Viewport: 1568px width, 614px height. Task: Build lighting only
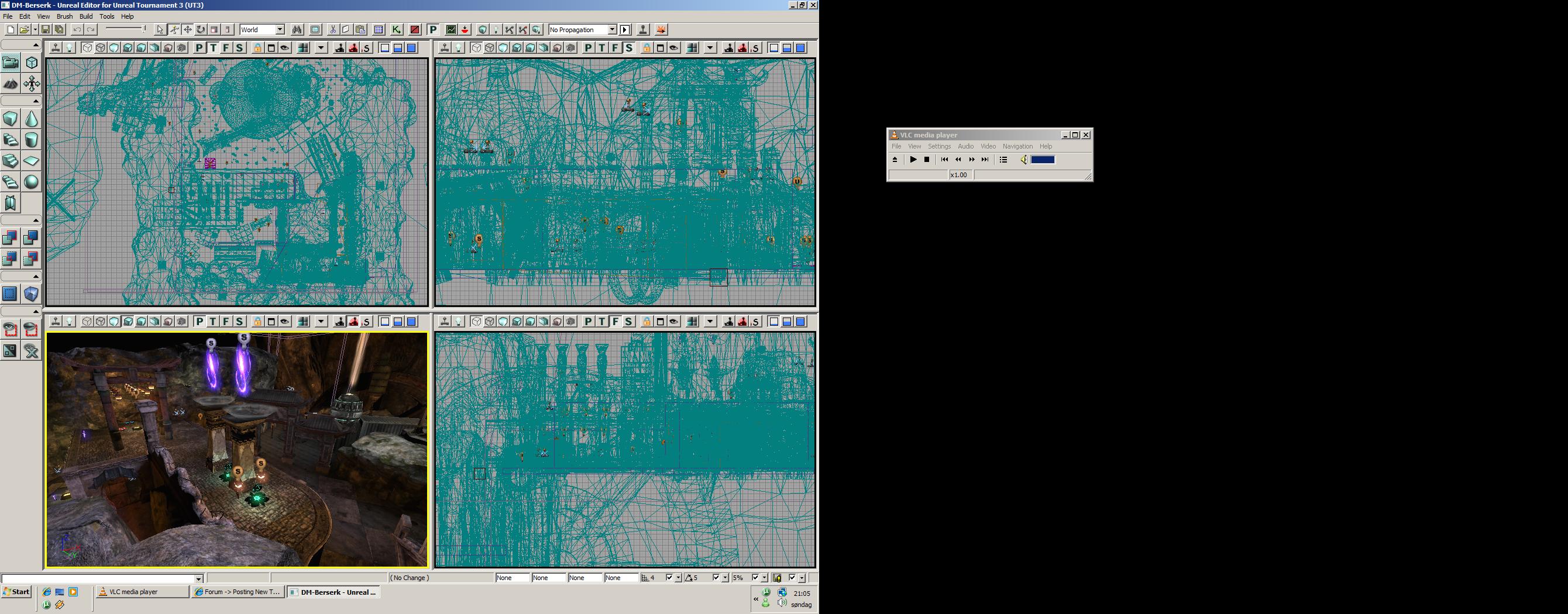(x=496, y=29)
